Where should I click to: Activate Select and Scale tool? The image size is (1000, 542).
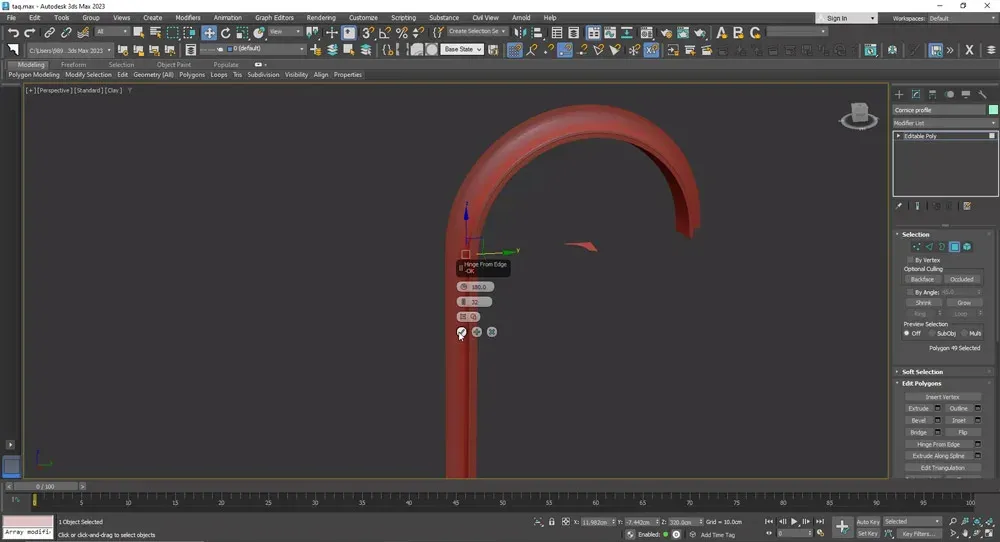point(242,33)
